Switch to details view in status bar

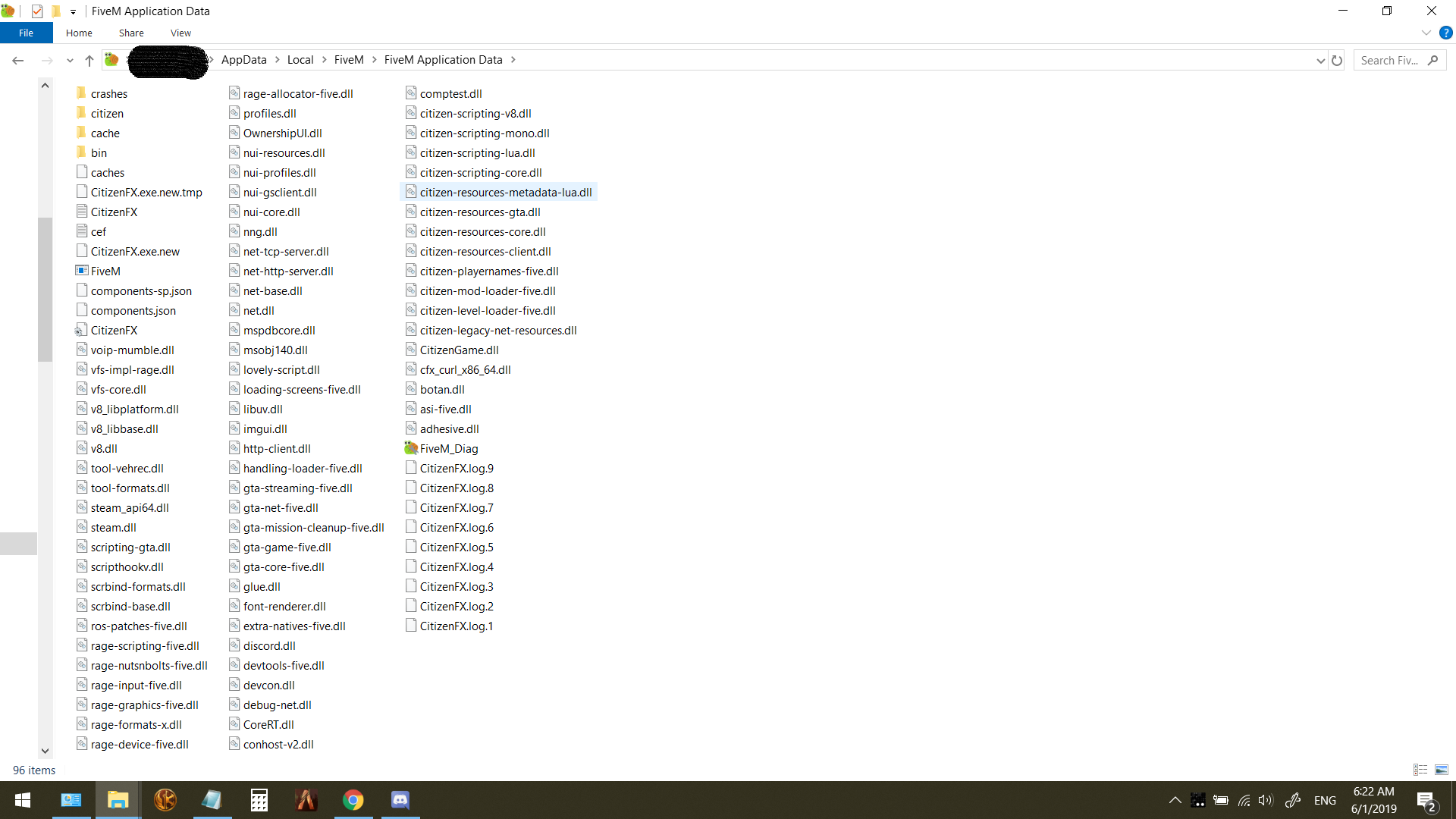1420,770
